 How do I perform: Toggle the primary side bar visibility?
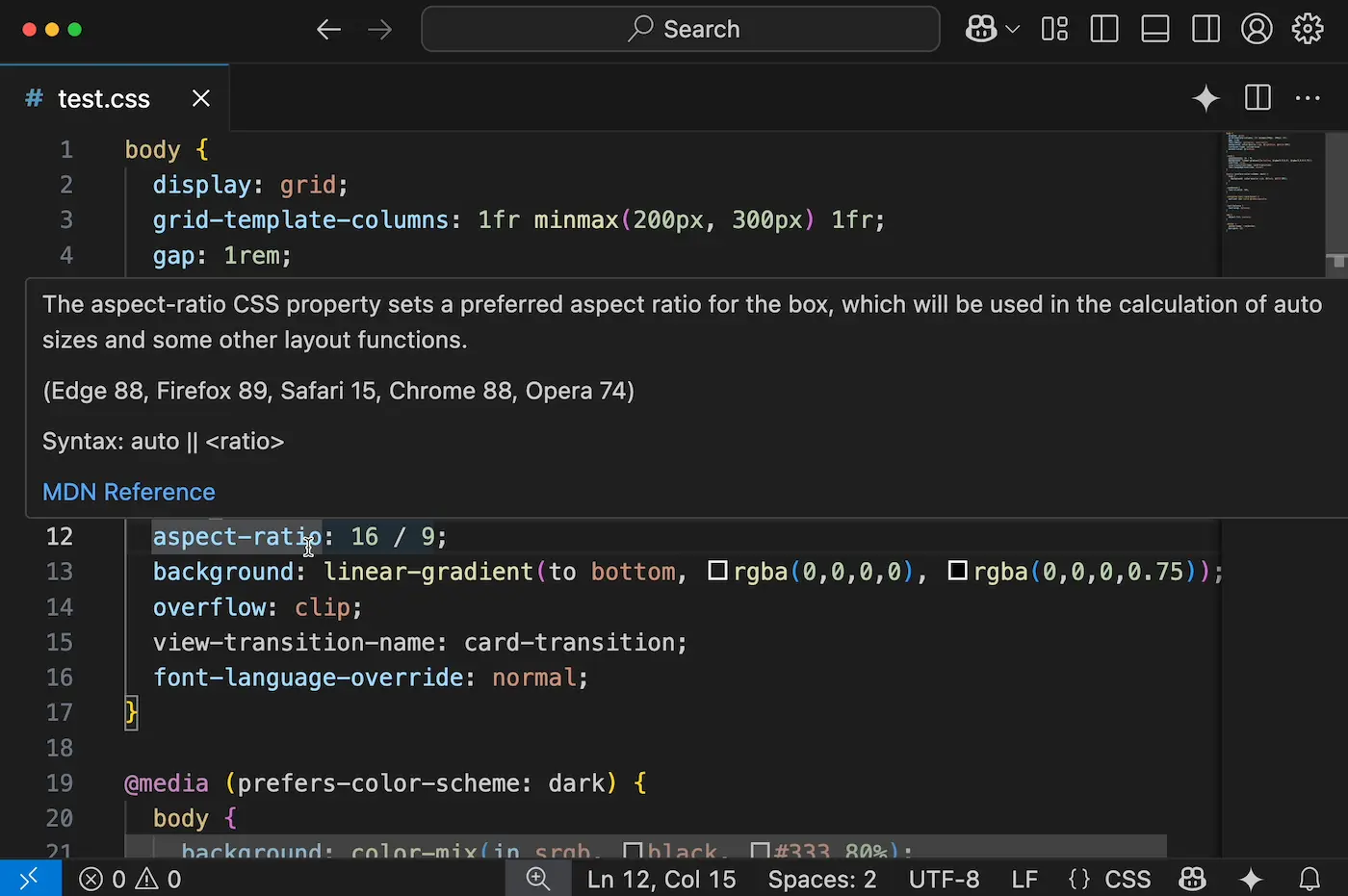pos(1103,29)
